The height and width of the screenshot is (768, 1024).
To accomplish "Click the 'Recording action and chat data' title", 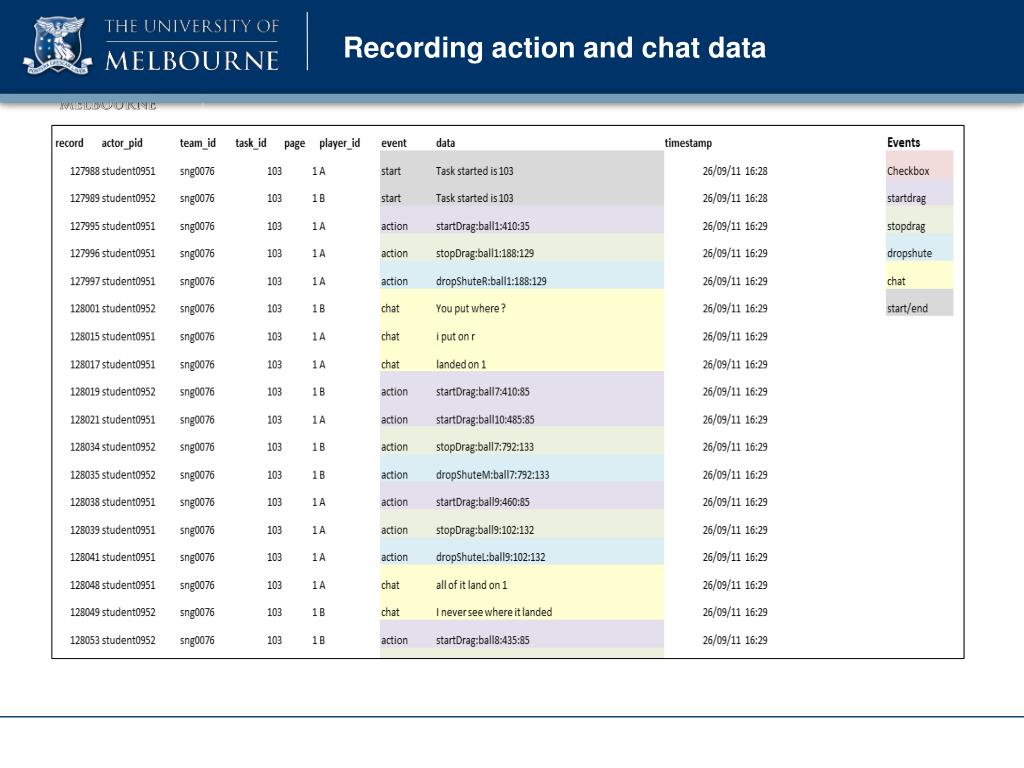I will (x=554, y=48).
